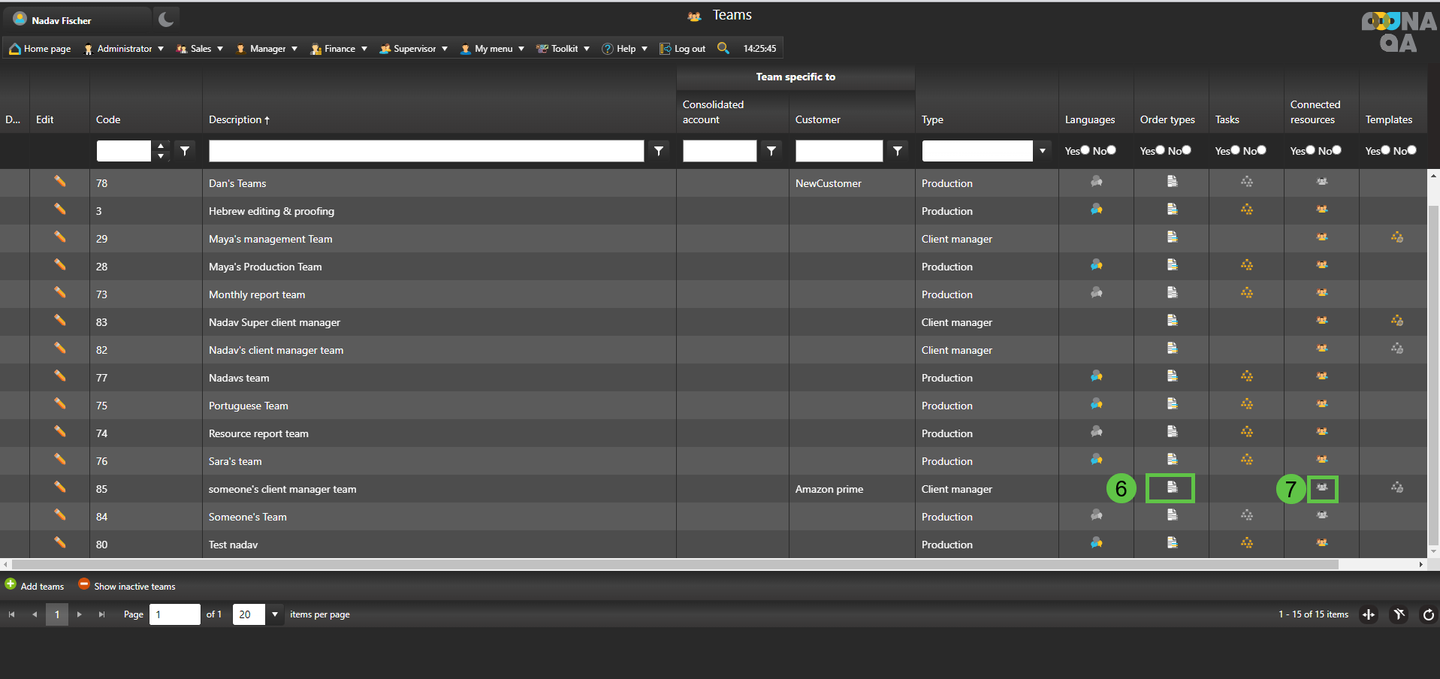The height and width of the screenshot is (679, 1440).
Task: Open order types for someone's client manager team
Action: (x=1172, y=488)
